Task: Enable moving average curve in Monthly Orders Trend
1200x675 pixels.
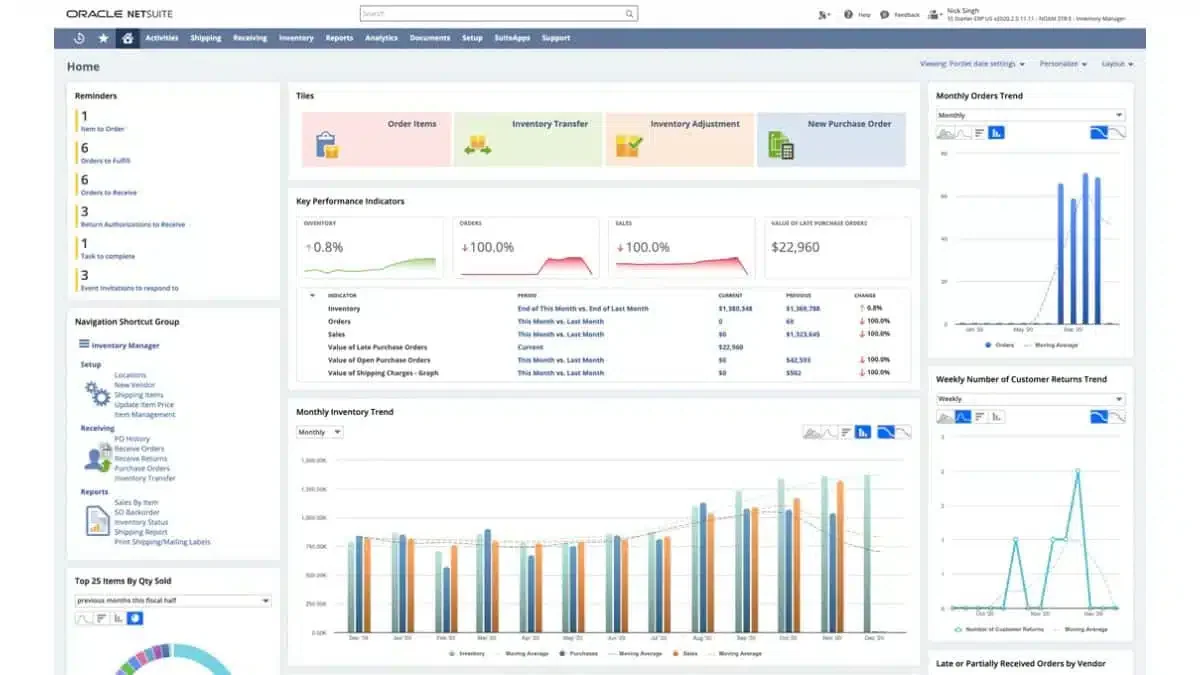Action: pyautogui.click(x=1098, y=132)
